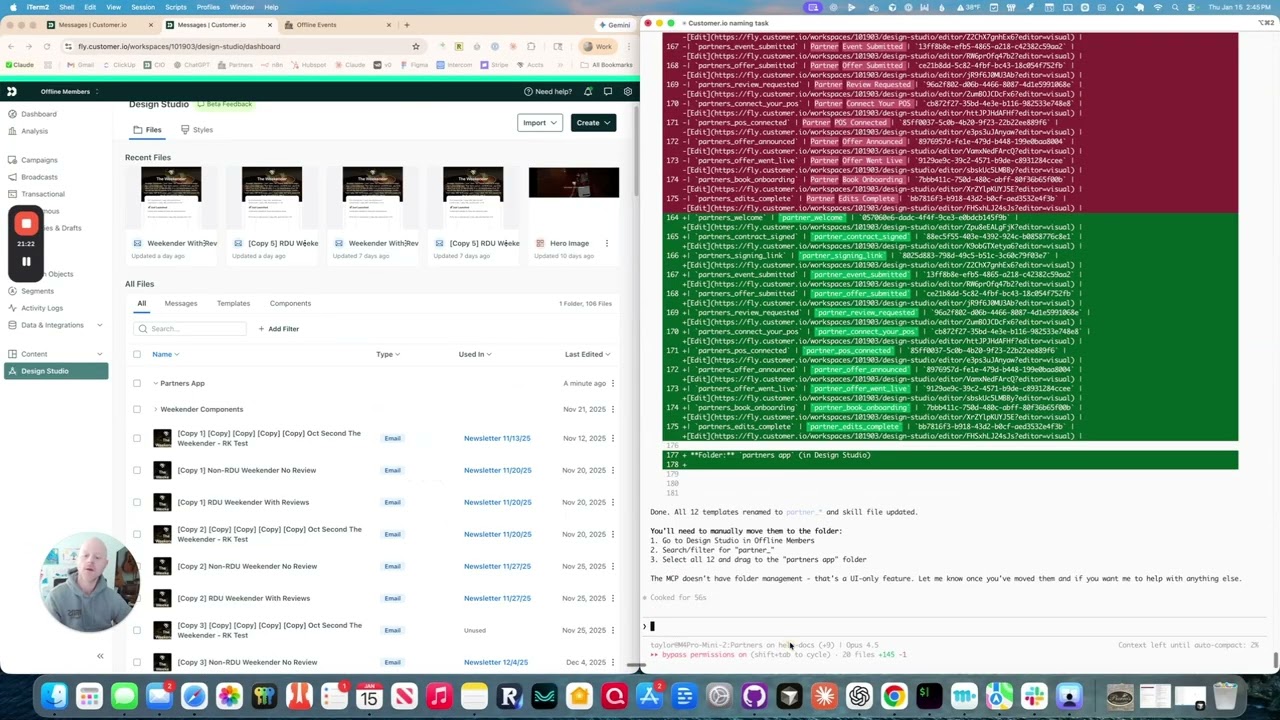Click the Add Filter button

(278, 329)
